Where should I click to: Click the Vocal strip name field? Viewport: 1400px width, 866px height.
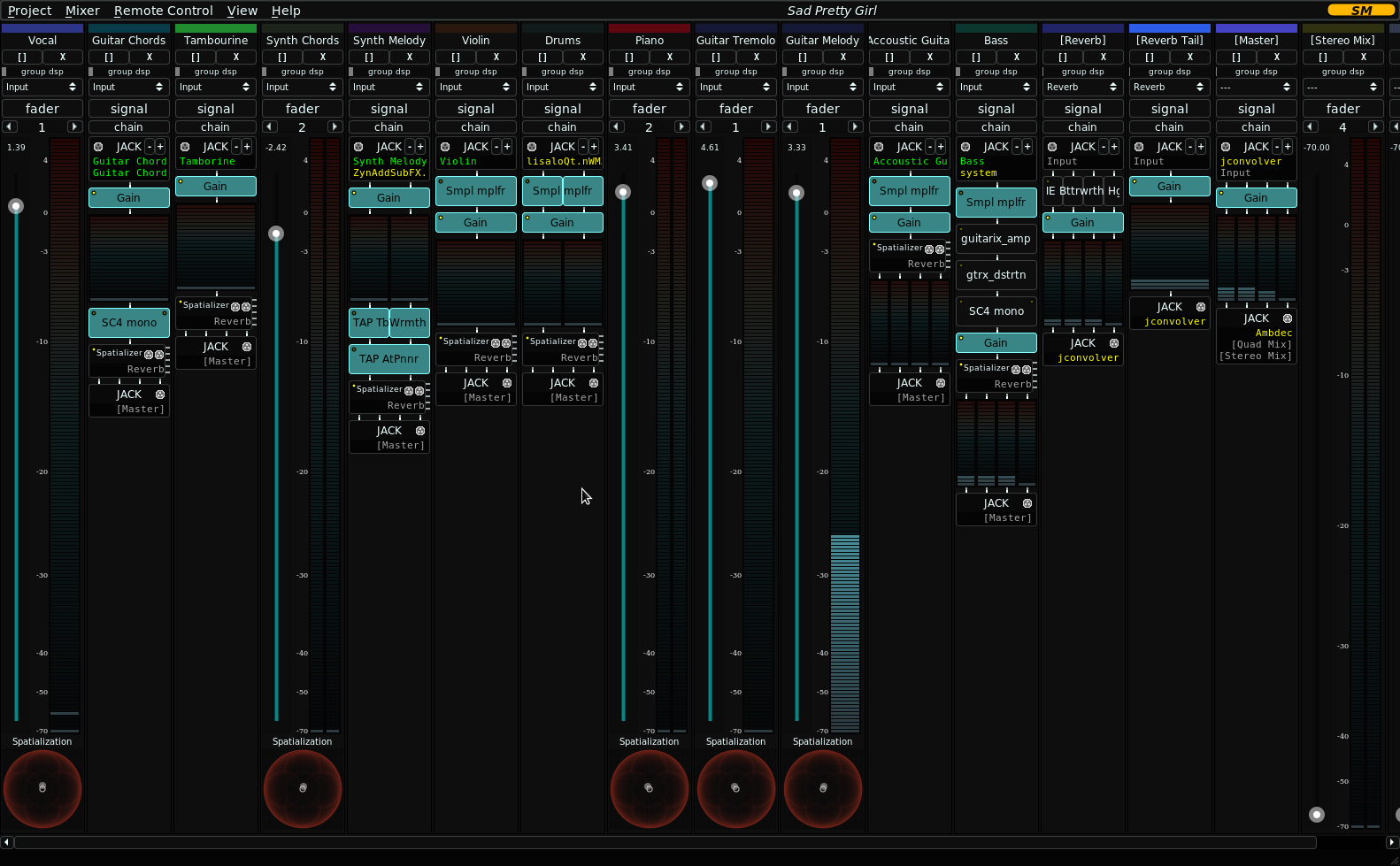[x=42, y=41]
